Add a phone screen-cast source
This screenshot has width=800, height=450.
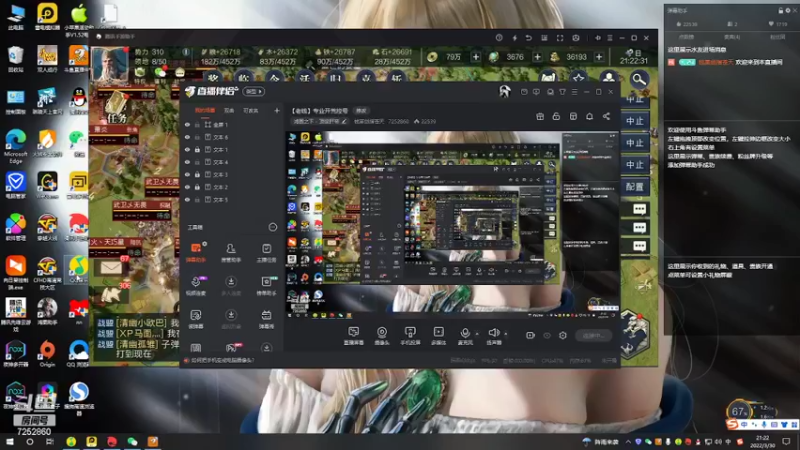point(410,336)
